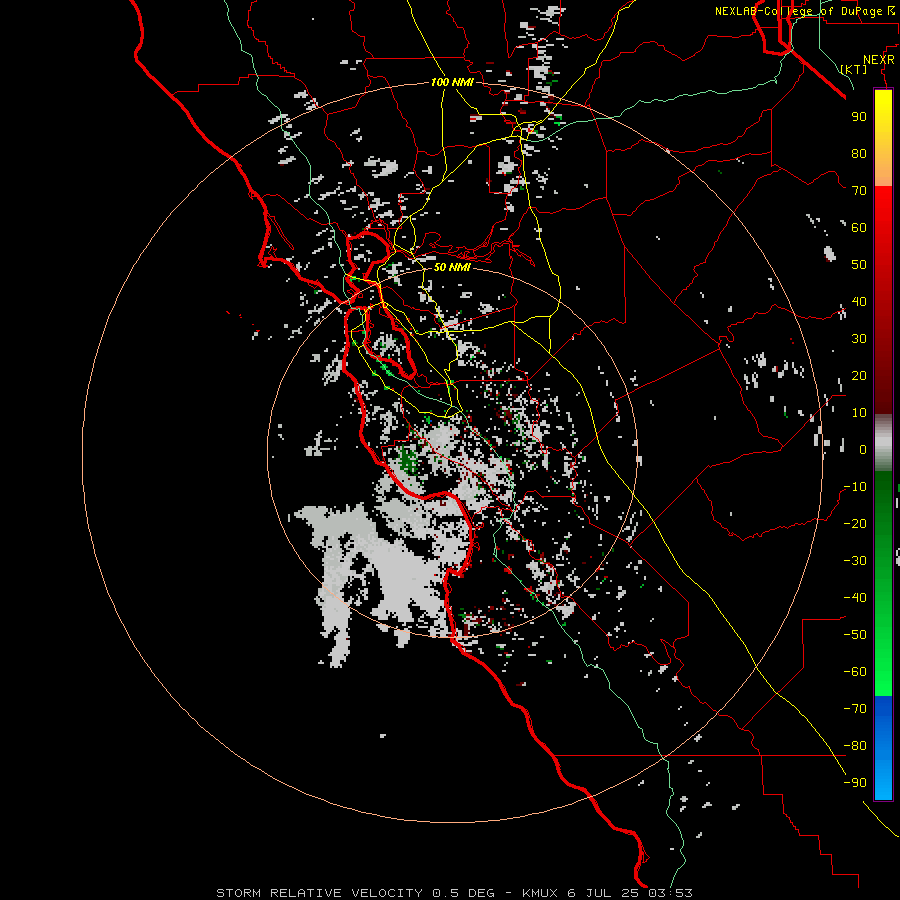Click the 50 value on the velocity scale

[859, 265]
